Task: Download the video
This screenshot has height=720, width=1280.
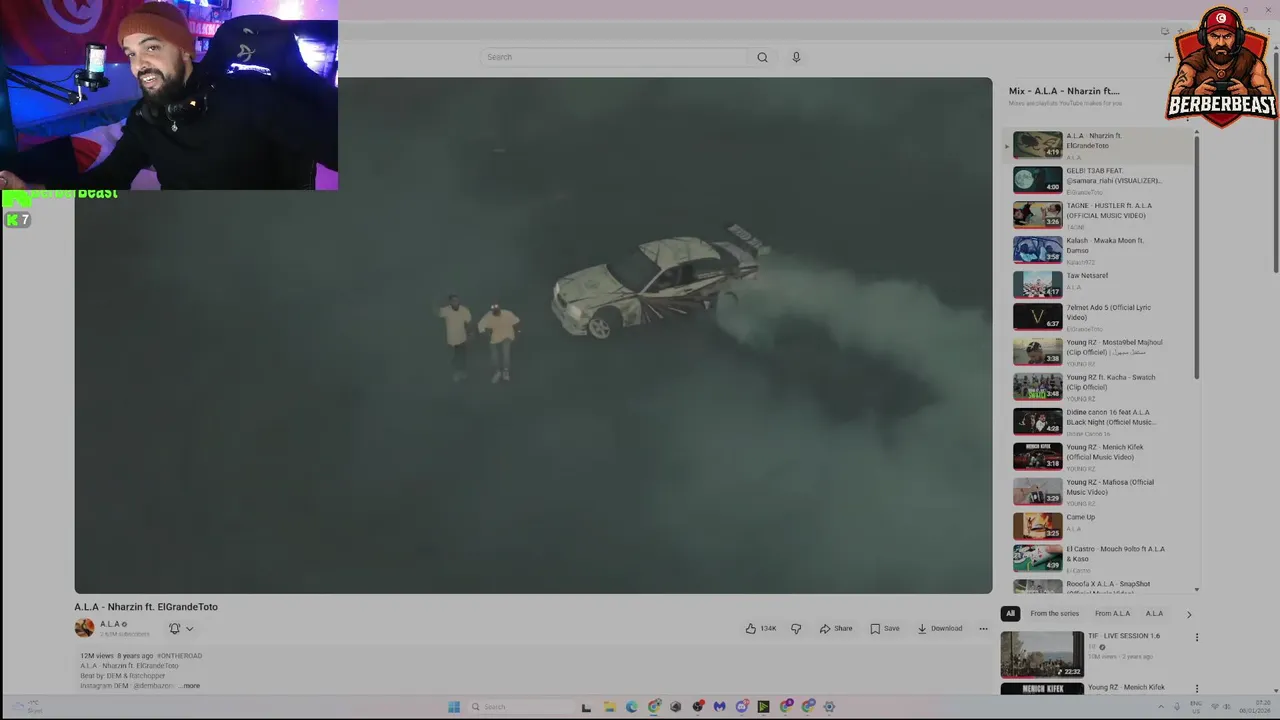Action: (940, 628)
